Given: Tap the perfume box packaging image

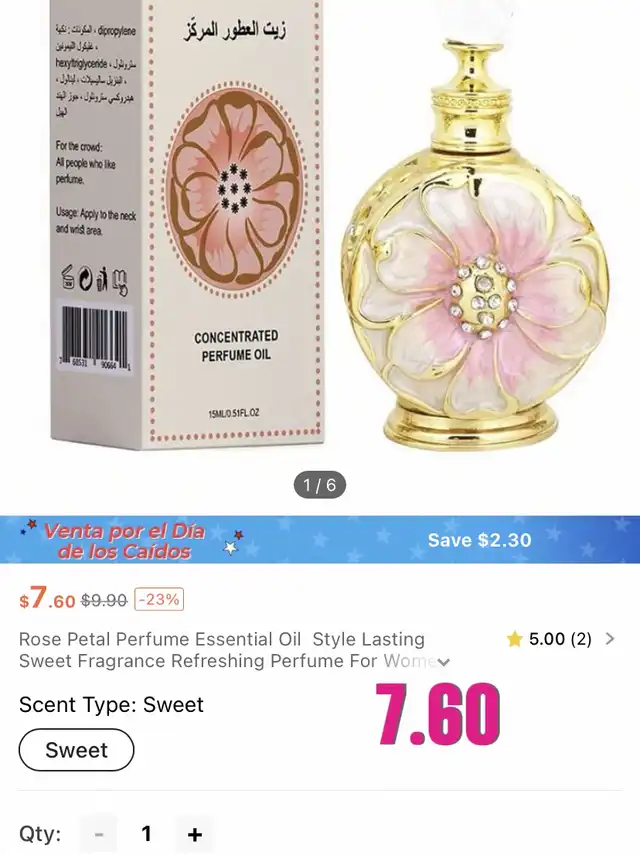Looking at the screenshot, I should pos(185,224).
